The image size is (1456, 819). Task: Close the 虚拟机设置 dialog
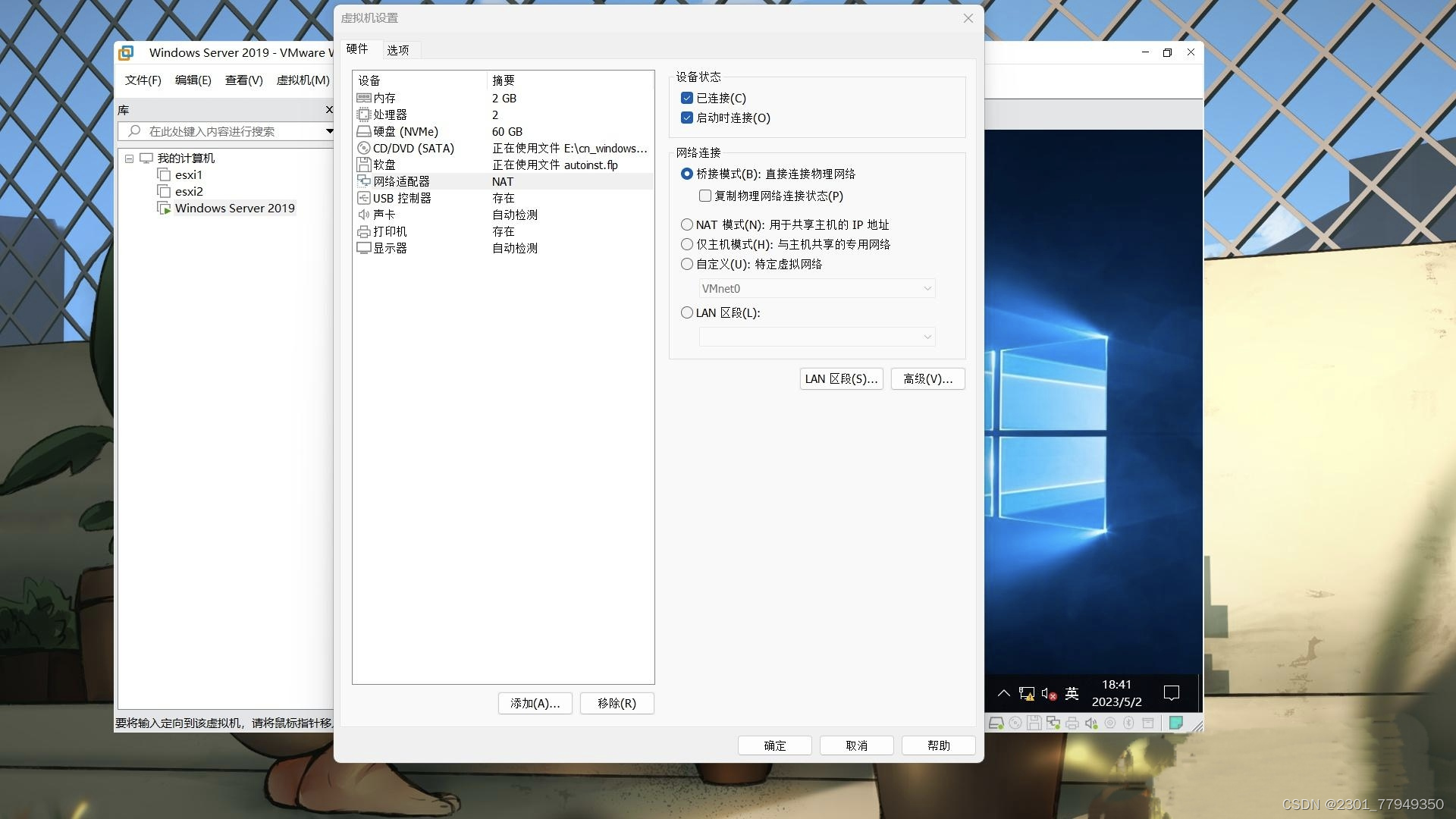968,18
